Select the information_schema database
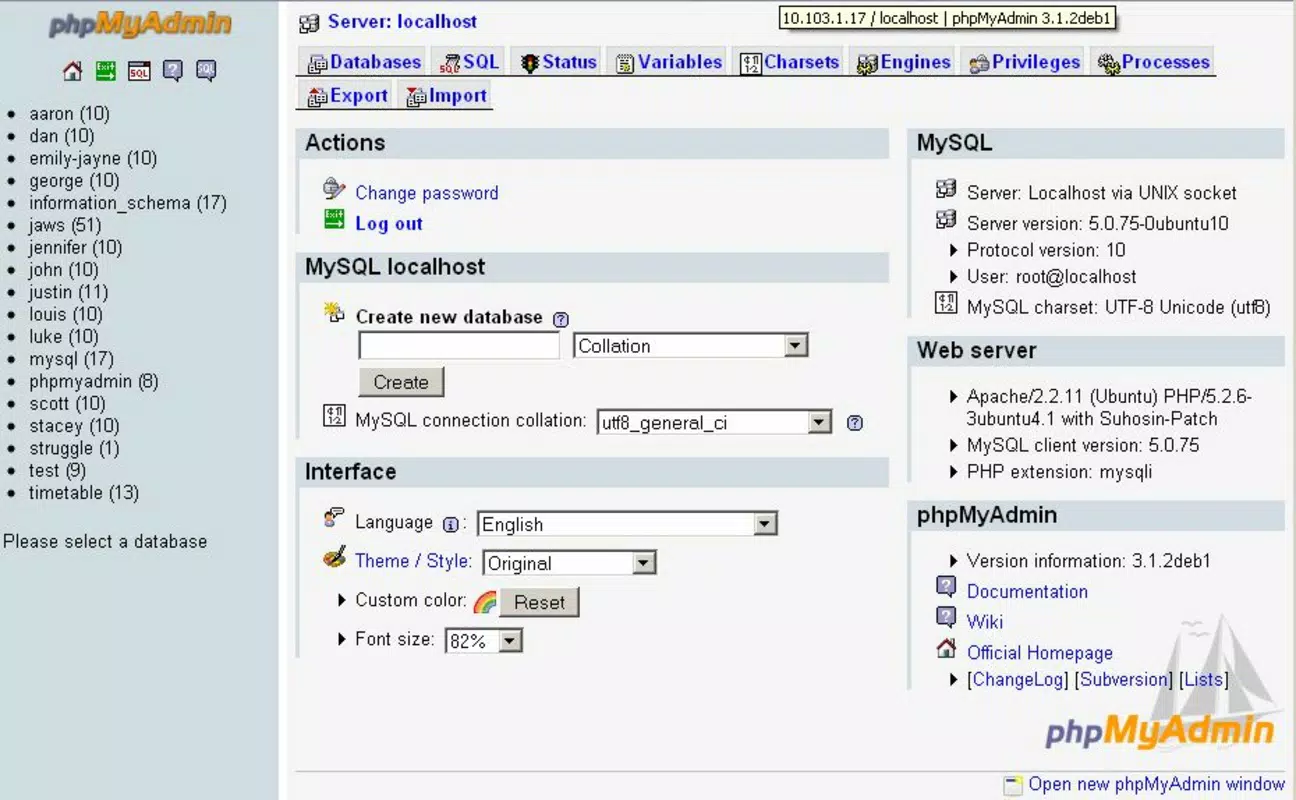Screen dimensions: 1296x800 128,203
